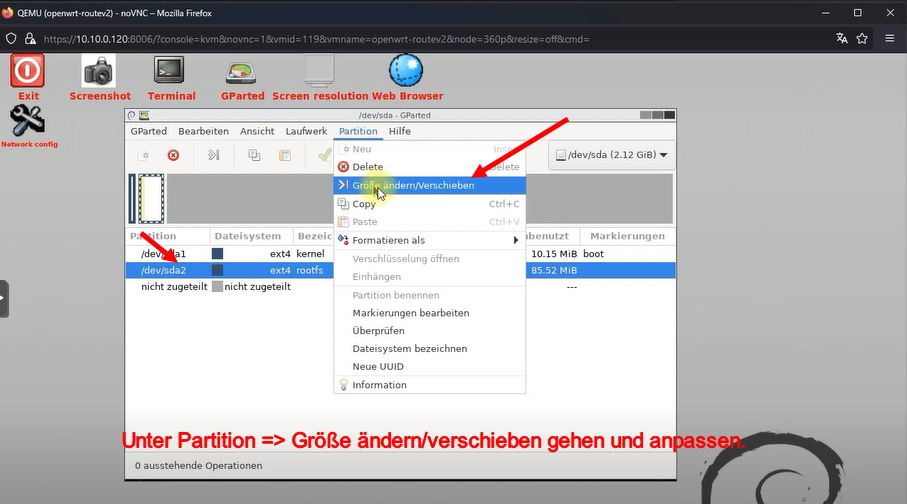Open the /dev/sda device dropdown
The width and height of the screenshot is (907, 504).
tap(611, 155)
